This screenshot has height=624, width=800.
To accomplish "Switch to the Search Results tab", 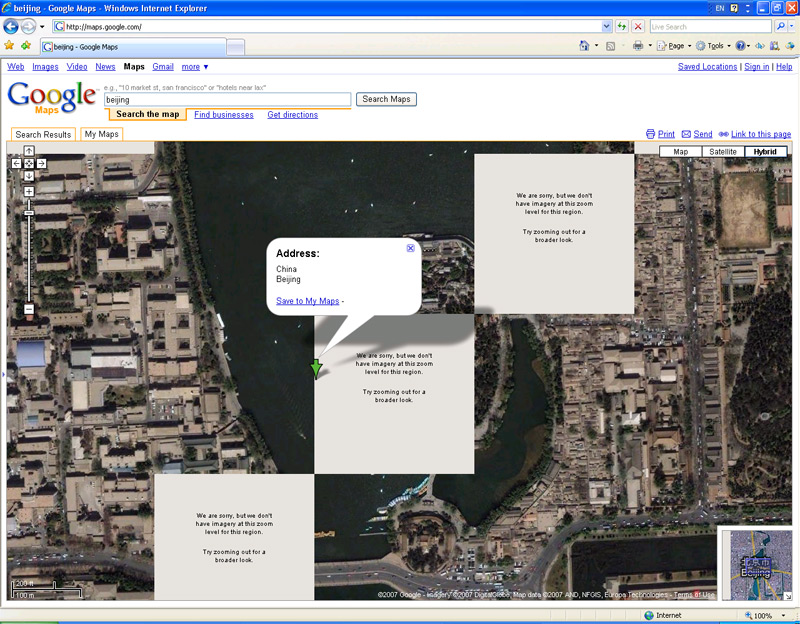I will tap(43, 134).
